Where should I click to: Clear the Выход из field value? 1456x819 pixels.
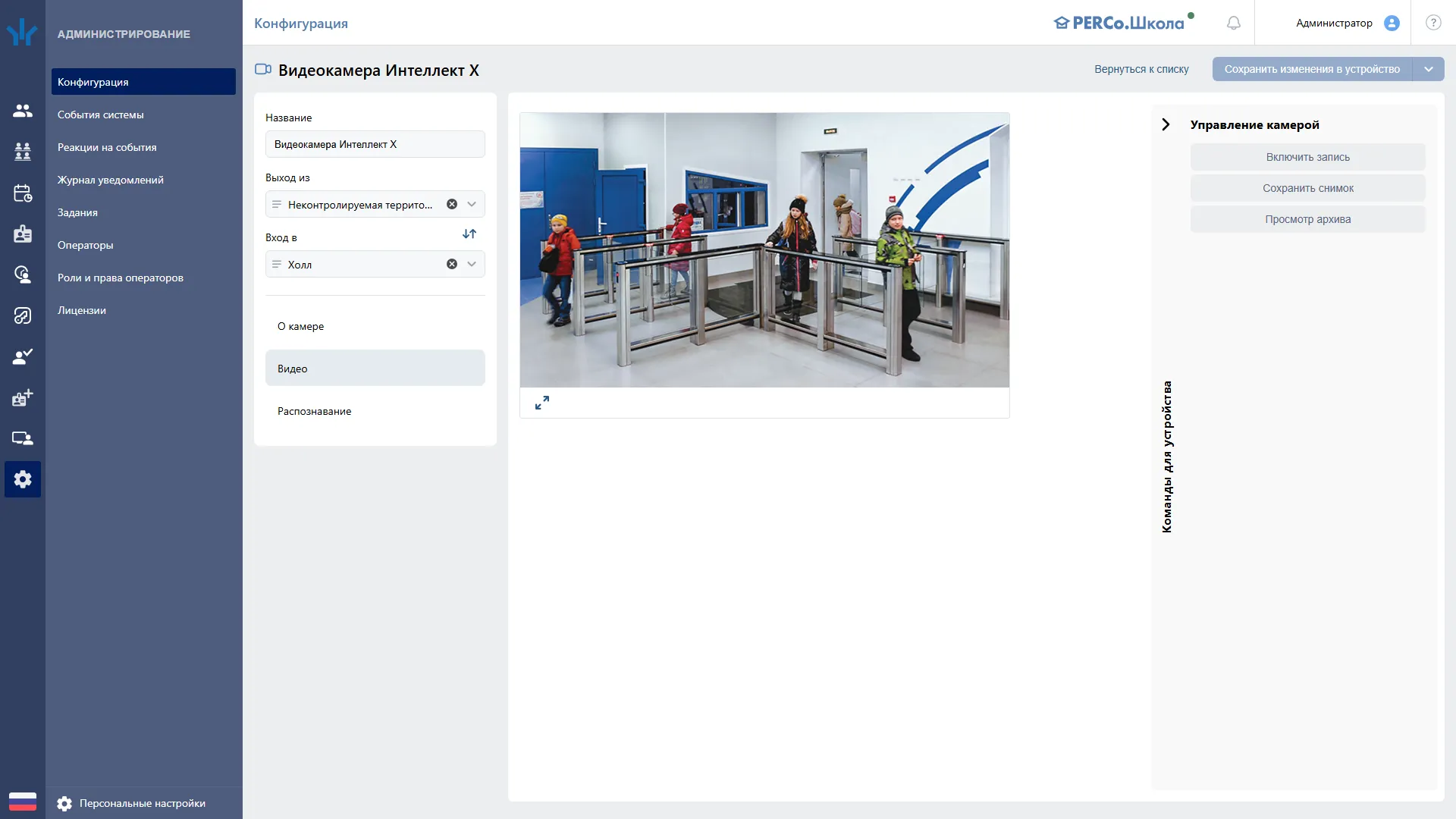tap(452, 204)
